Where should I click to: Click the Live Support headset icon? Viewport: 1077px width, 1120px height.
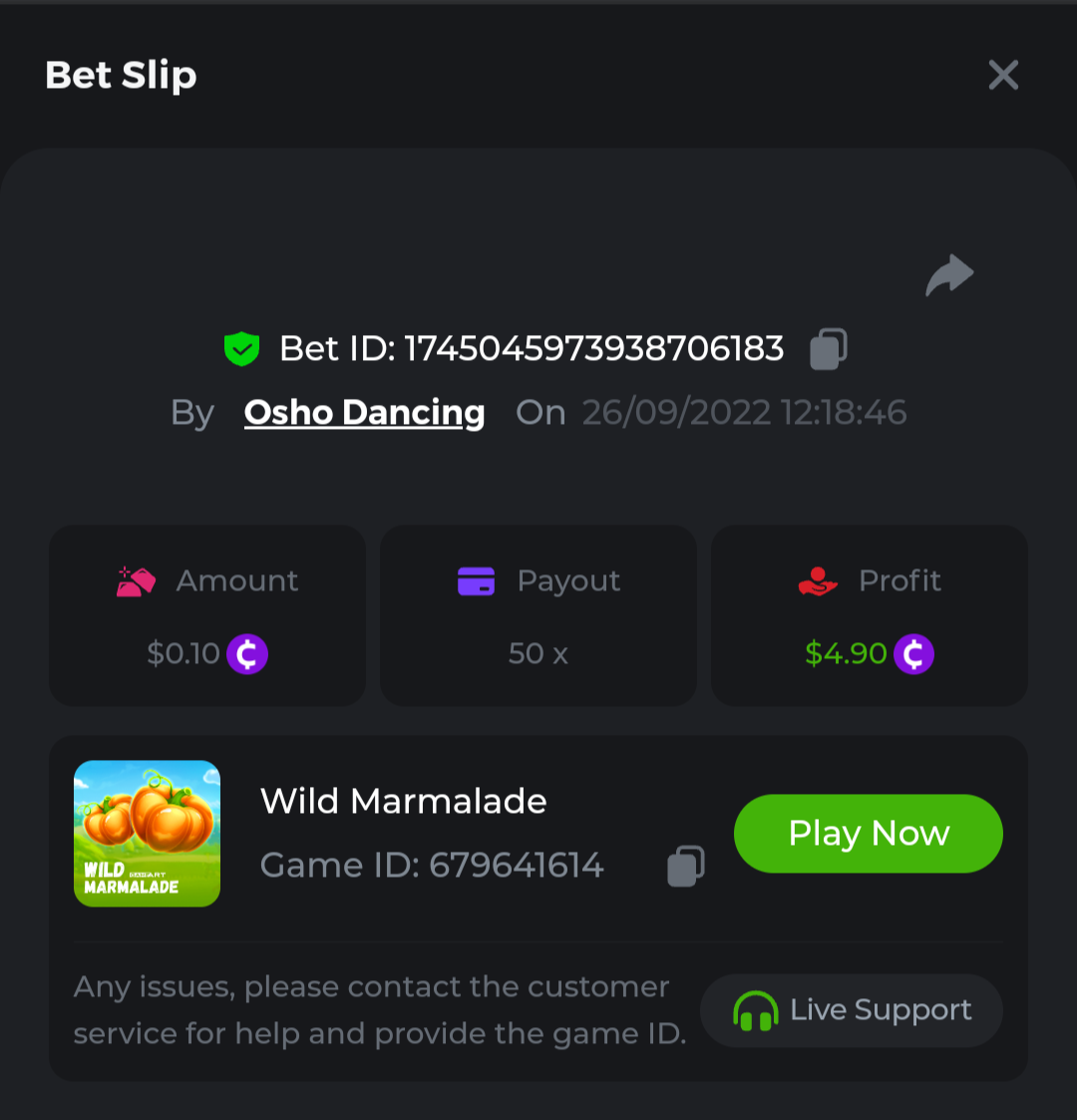click(x=755, y=1011)
